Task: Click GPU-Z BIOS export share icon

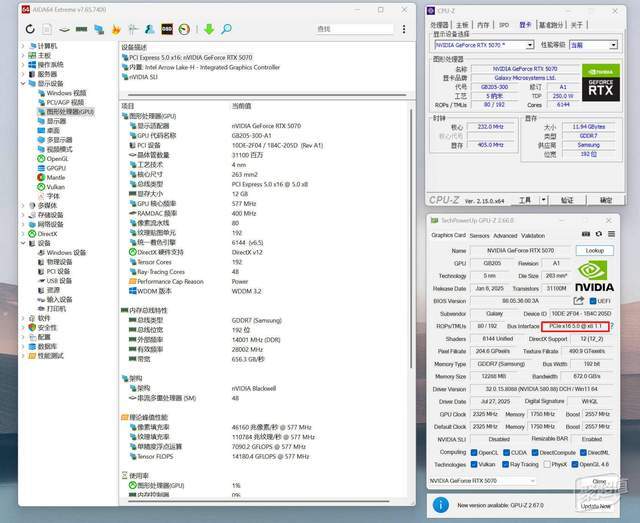Action: 578,301
